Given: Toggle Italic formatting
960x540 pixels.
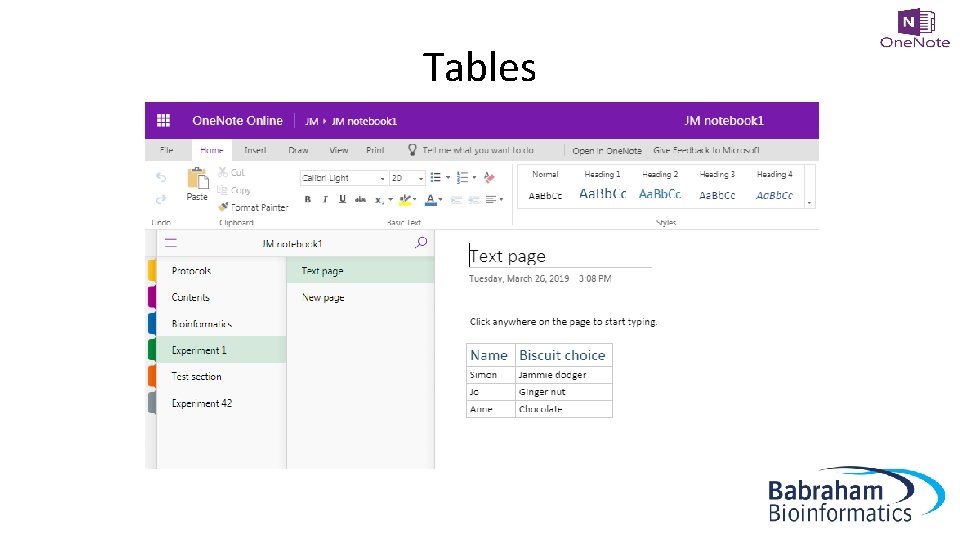Looking at the screenshot, I should pyautogui.click(x=325, y=199).
